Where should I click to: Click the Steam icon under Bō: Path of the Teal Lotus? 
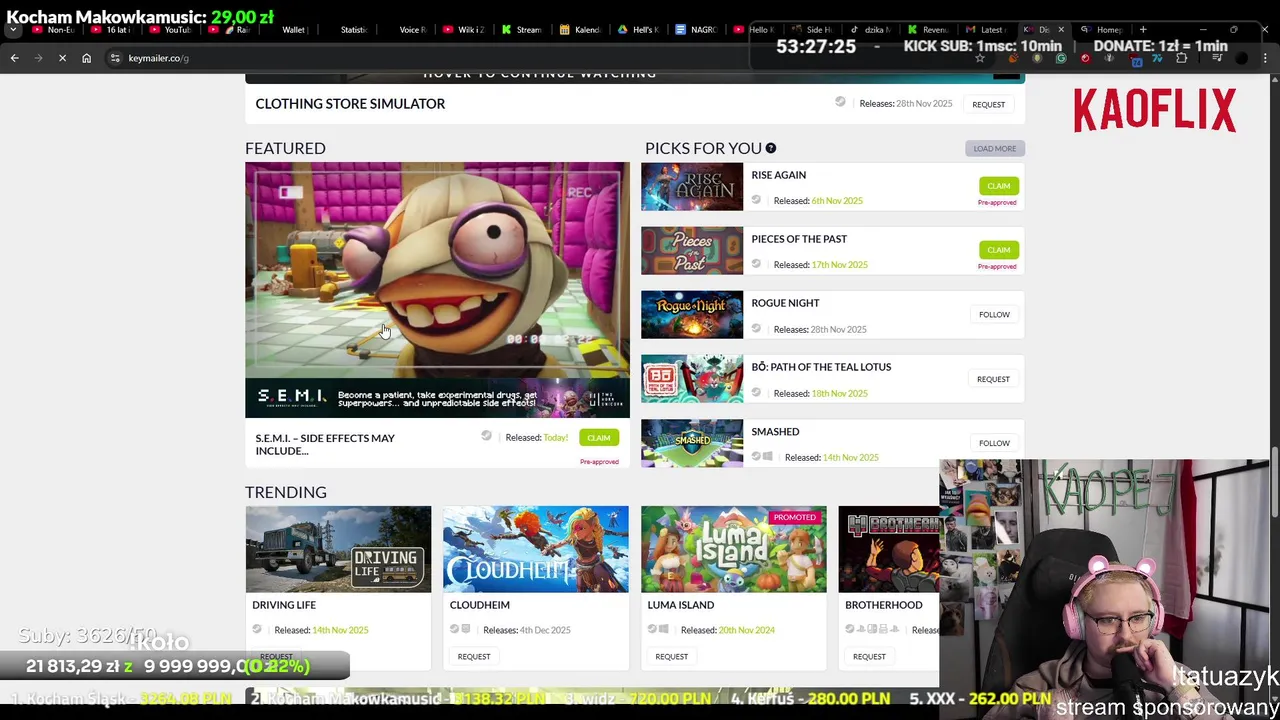[x=756, y=392]
